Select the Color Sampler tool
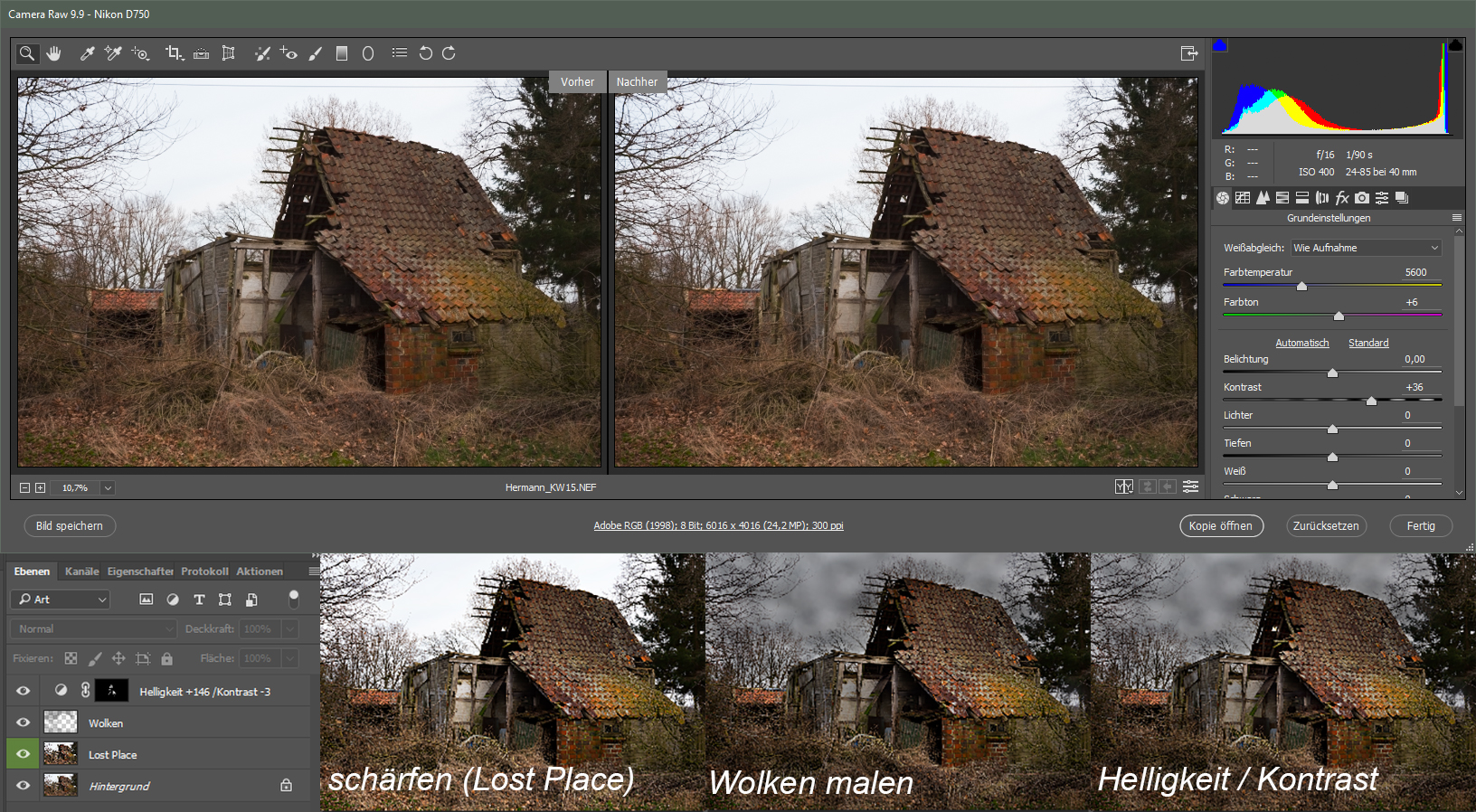 tap(113, 53)
